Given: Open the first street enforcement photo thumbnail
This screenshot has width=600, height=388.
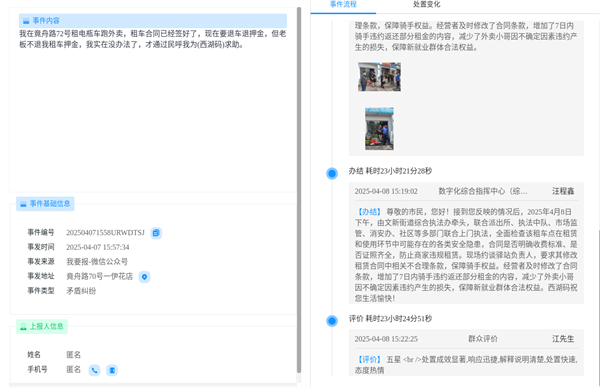Looking at the screenshot, I should 380,77.
